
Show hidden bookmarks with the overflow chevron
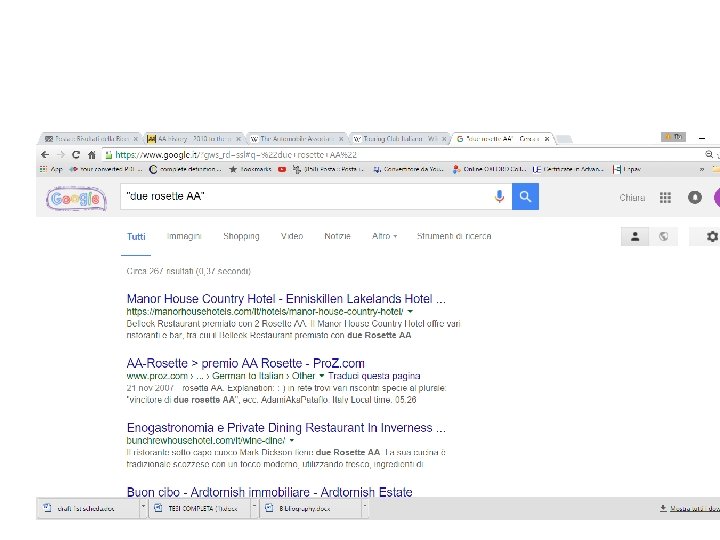(x=702, y=169)
